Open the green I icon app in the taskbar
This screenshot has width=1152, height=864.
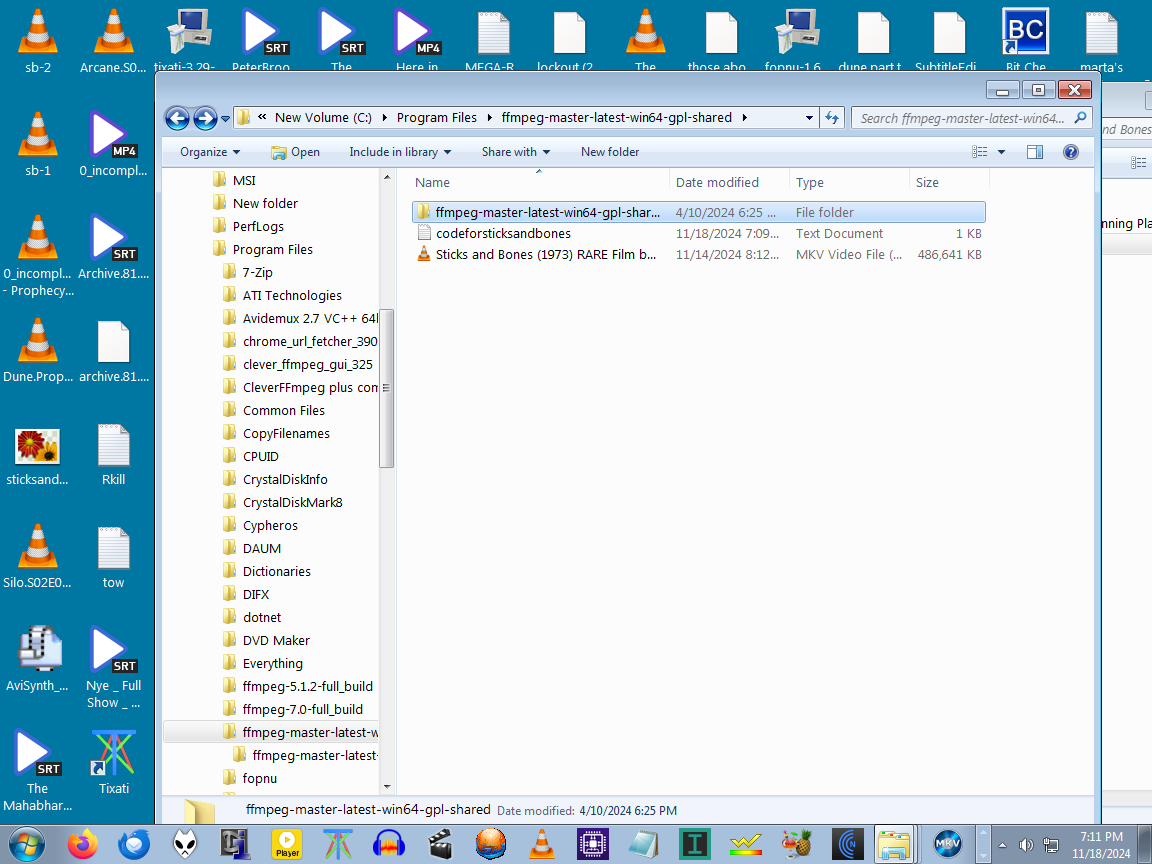click(695, 844)
